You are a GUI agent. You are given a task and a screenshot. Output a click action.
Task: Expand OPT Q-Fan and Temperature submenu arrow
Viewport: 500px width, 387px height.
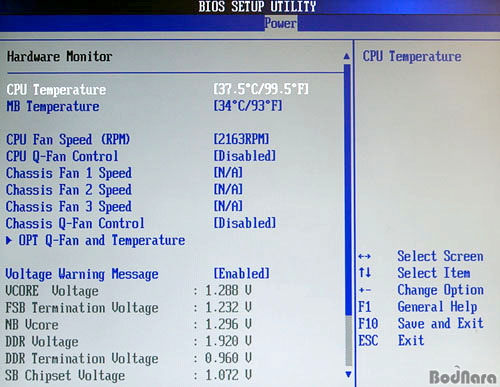9,240
